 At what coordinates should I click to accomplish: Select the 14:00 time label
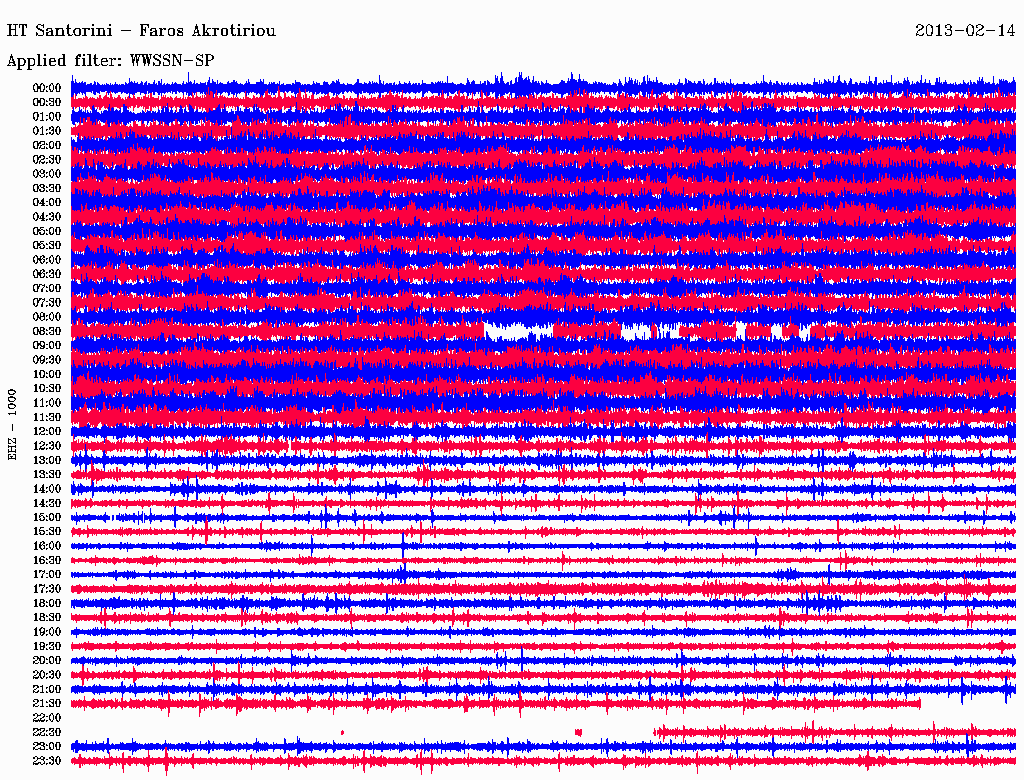[x=47, y=489]
